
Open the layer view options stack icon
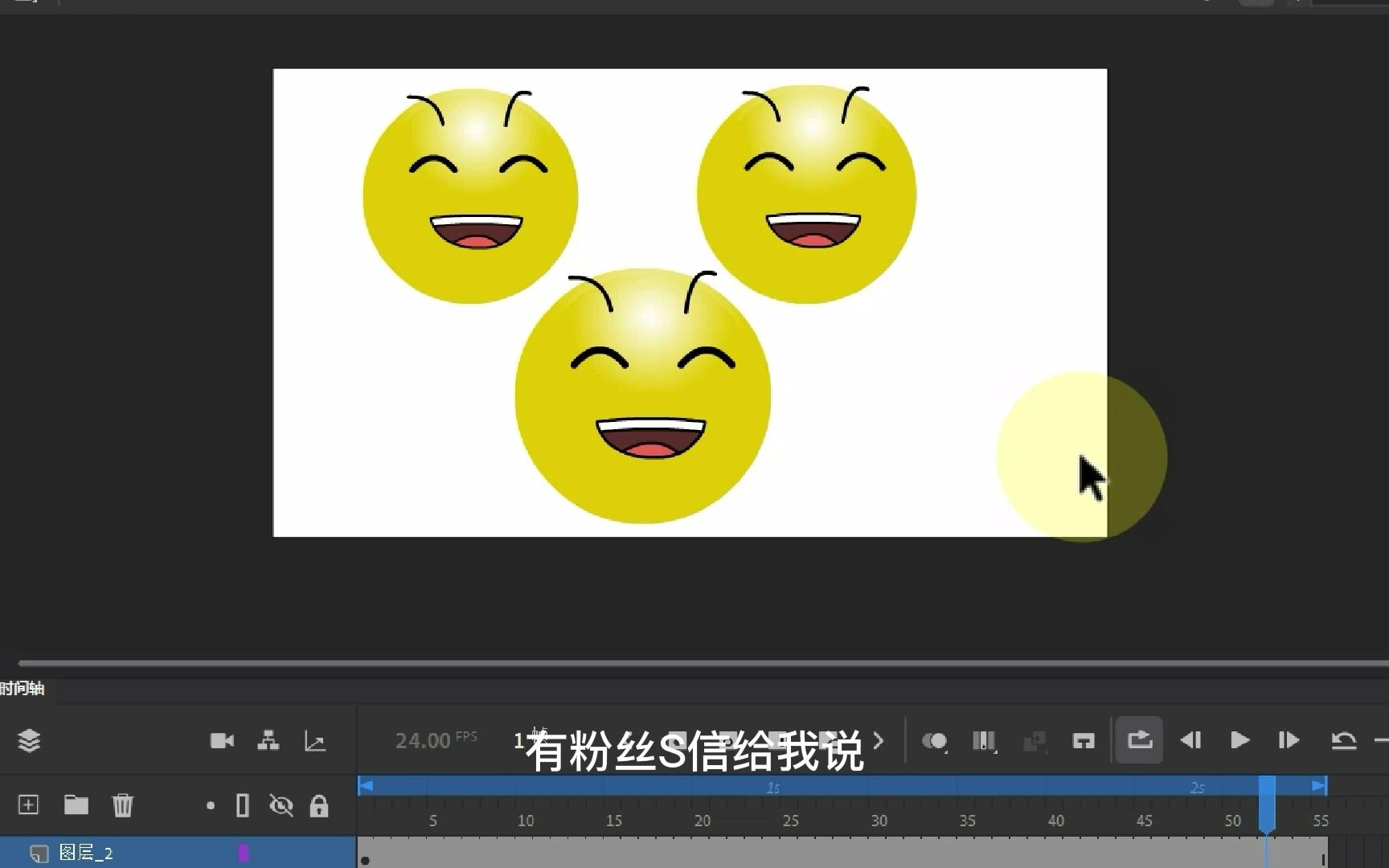pos(29,740)
